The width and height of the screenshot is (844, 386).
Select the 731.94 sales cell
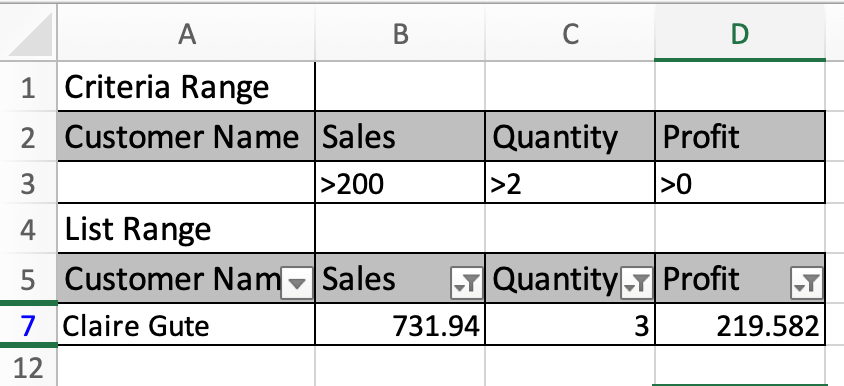click(x=400, y=325)
